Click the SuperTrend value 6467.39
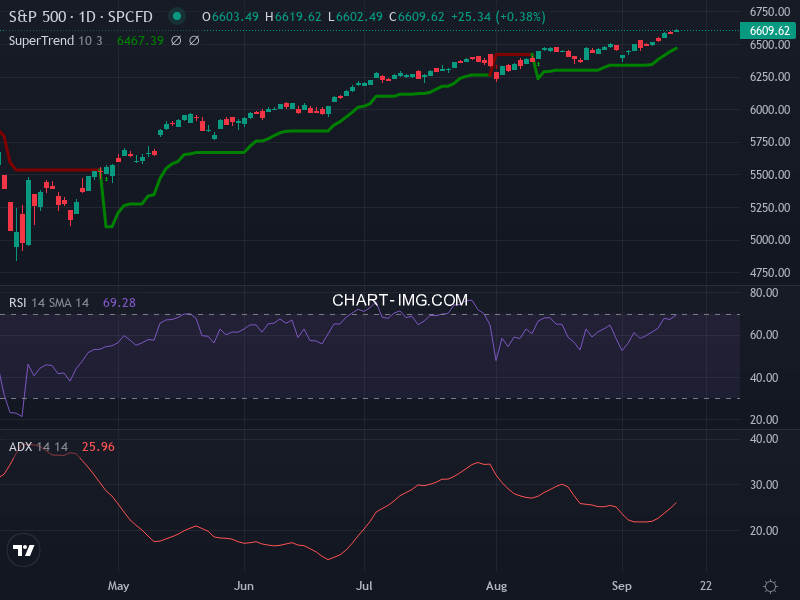The height and width of the screenshot is (600, 800). tap(139, 41)
